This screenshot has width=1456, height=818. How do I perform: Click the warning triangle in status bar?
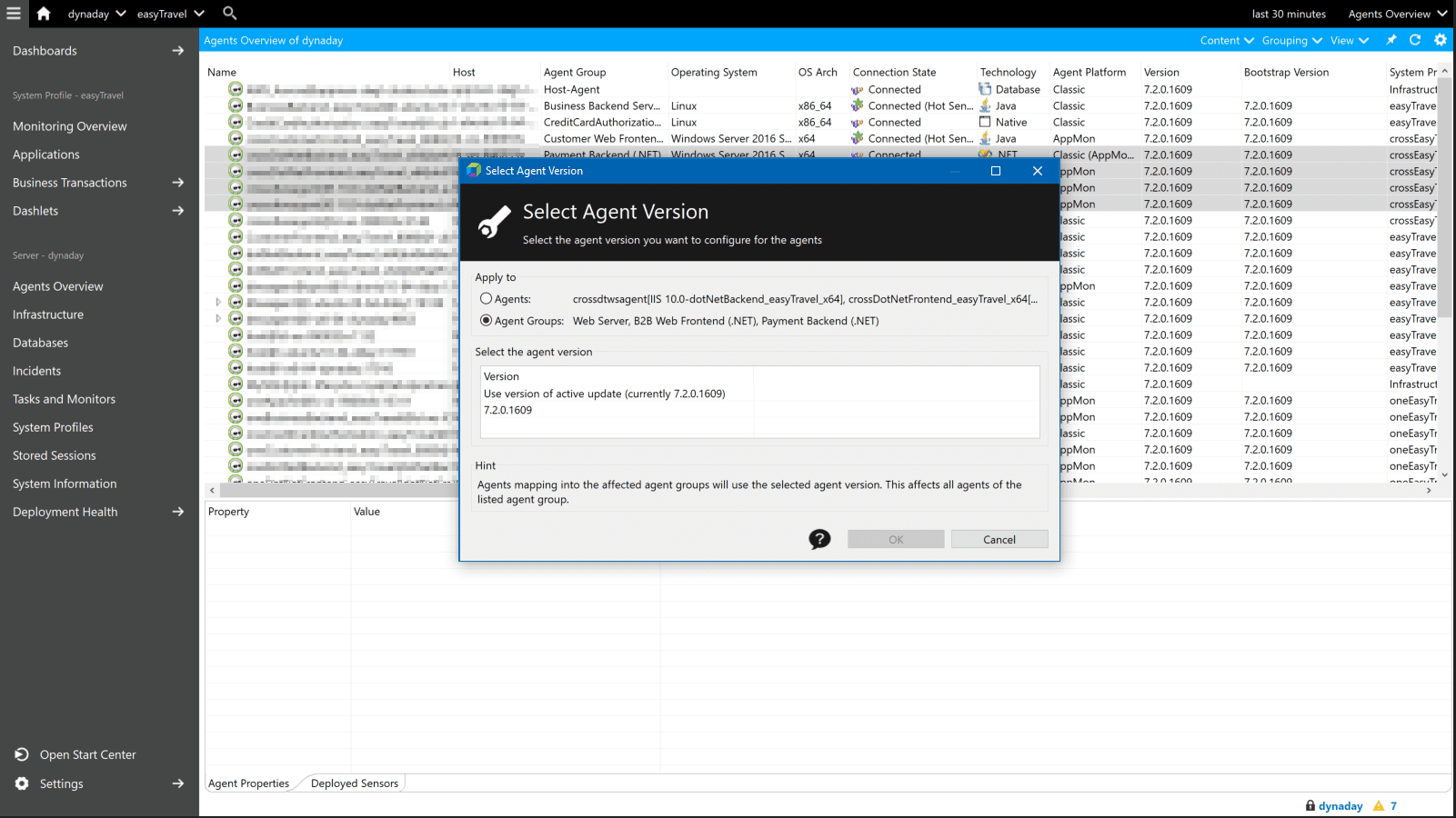click(x=1379, y=805)
